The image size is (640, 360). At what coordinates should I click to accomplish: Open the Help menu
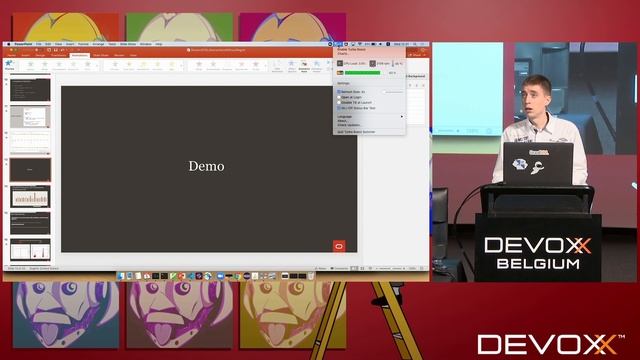point(159,44)
